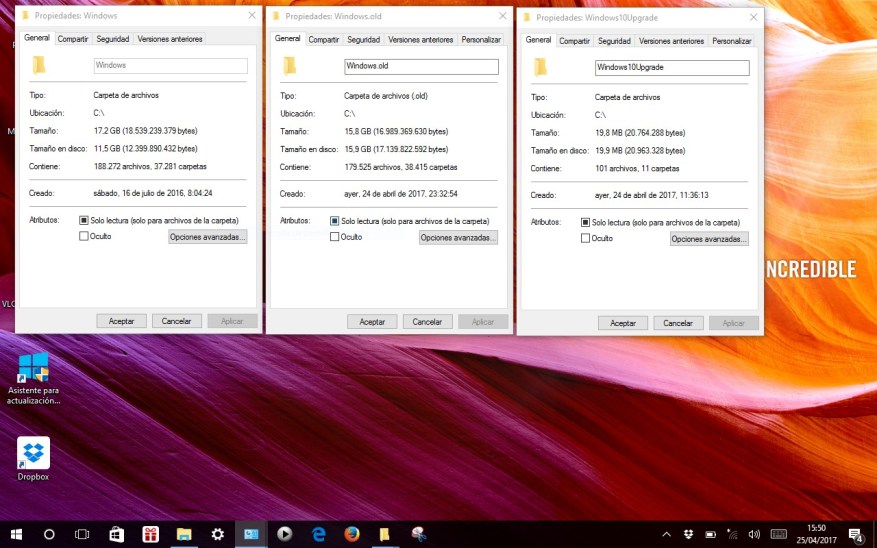Image resolution: width=877 pixels, height=548 pixels.
Task: Click the Windows Start button
Action: [15, 534]
